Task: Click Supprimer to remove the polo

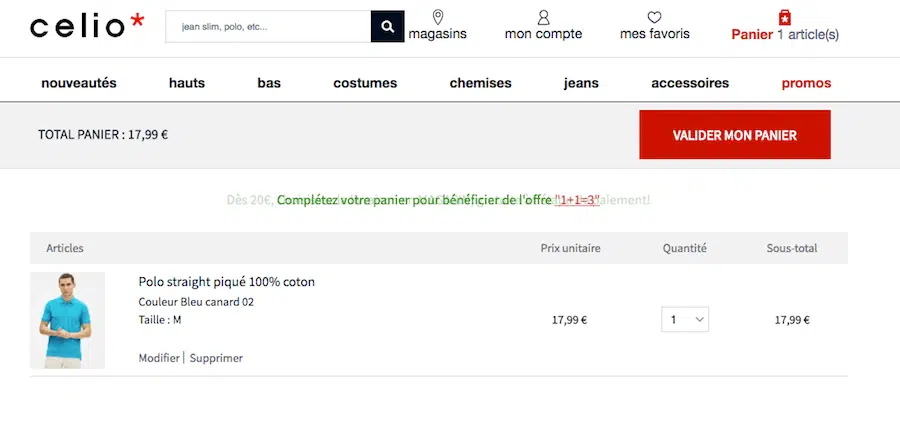Action: click(x=216, y=358)
